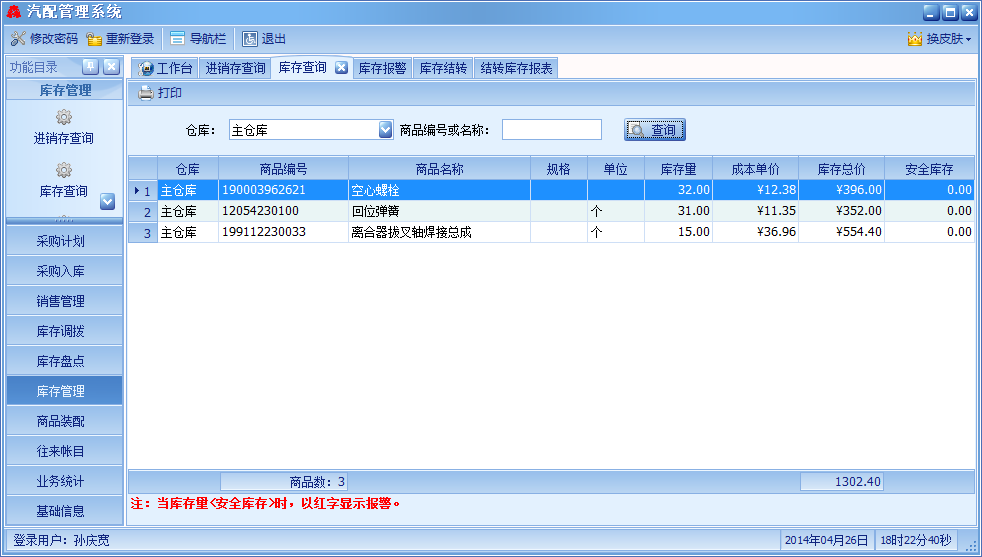Click the 商品编号或名称 input field
Screen dimensions: 982x557
[x=551, y=130]
